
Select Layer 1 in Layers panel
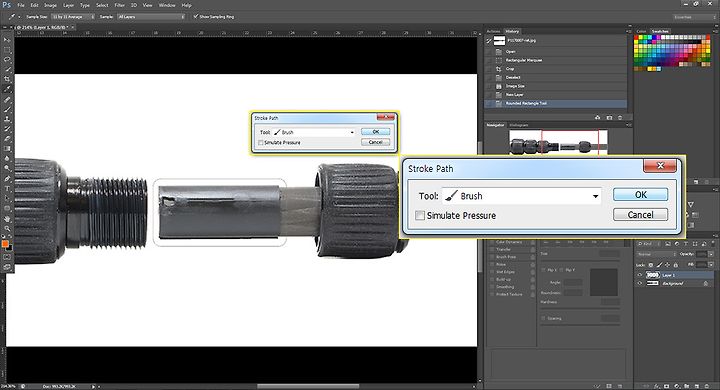675,275
